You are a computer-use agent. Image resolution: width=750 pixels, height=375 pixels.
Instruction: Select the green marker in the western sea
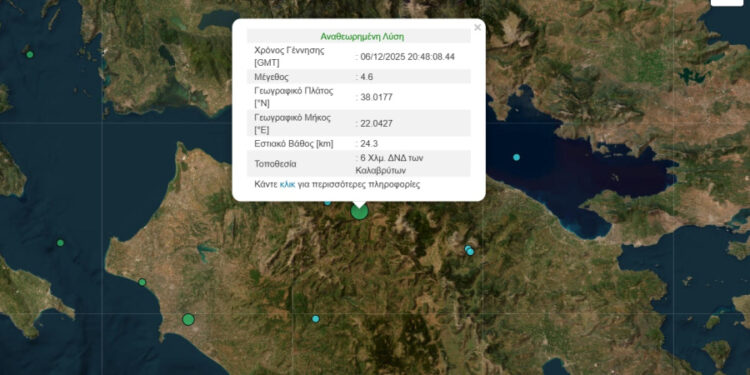(60, 243)
